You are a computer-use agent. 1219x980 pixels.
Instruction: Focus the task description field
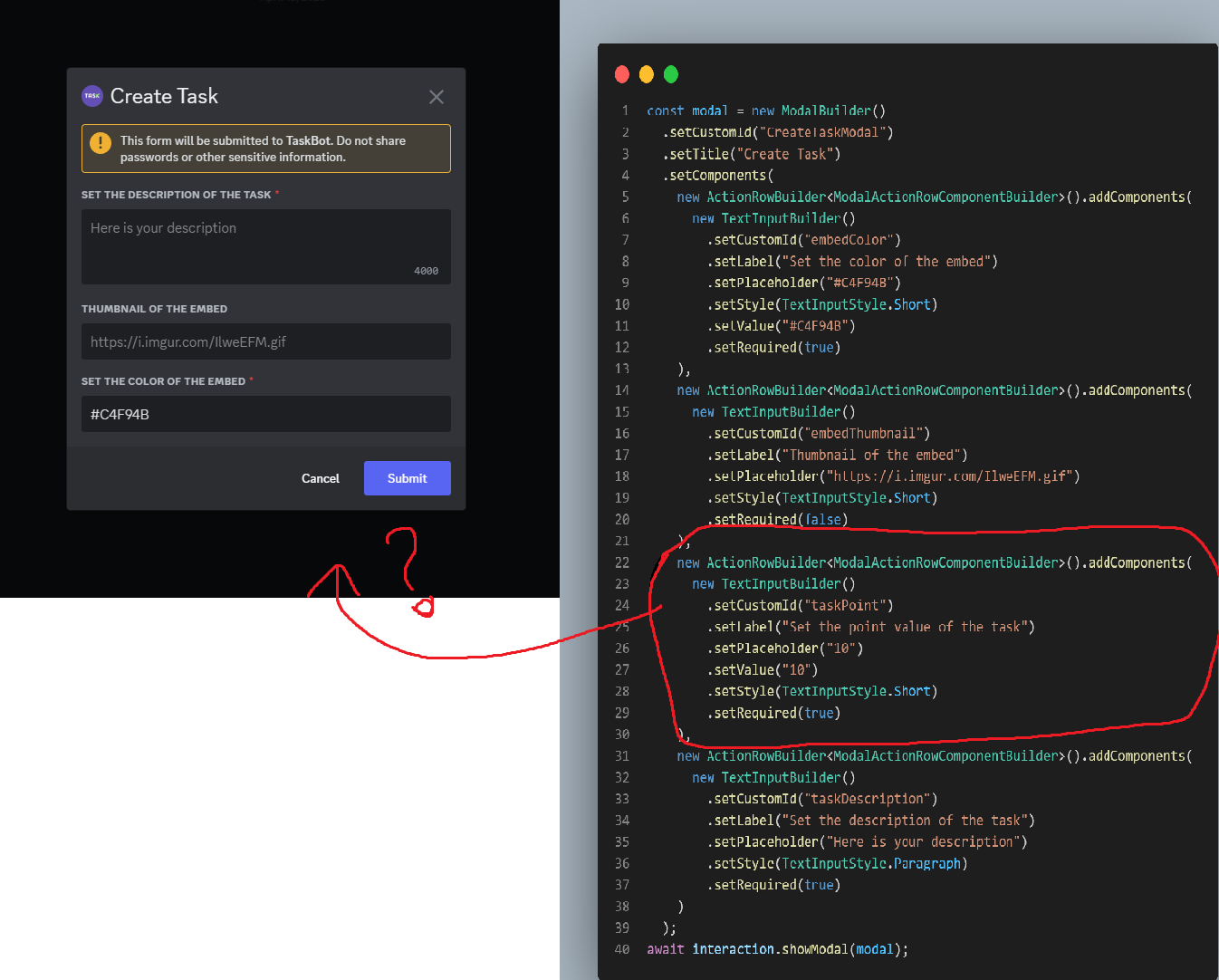tap(266, 246)
